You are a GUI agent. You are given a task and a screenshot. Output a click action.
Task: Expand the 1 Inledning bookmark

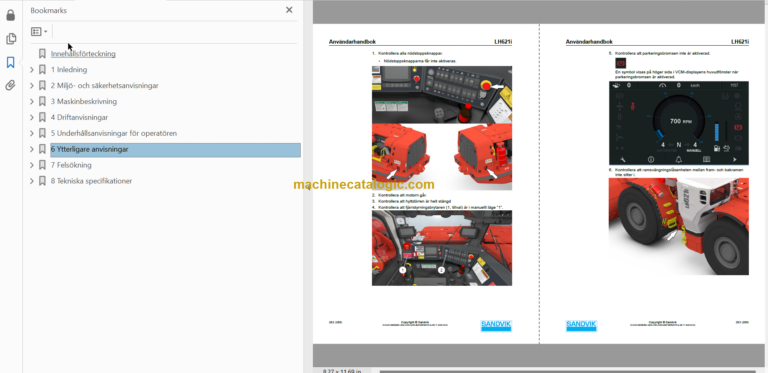32,70
